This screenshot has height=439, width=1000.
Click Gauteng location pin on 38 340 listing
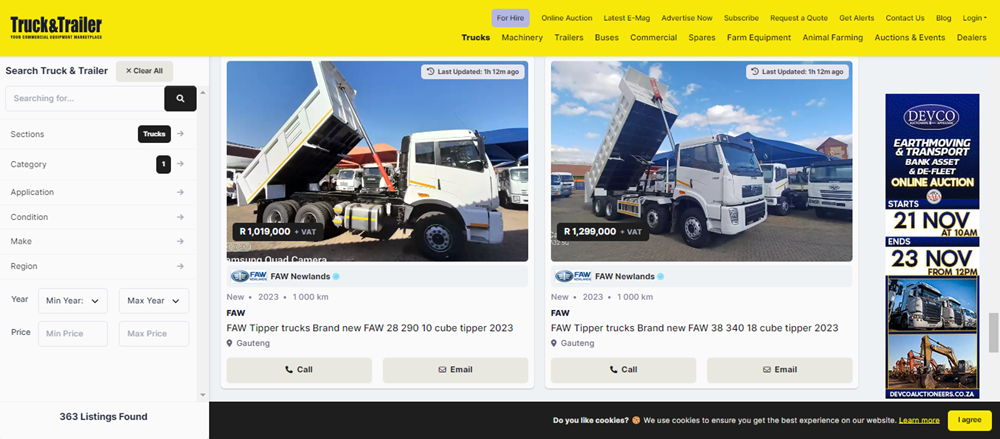(554, 343)
